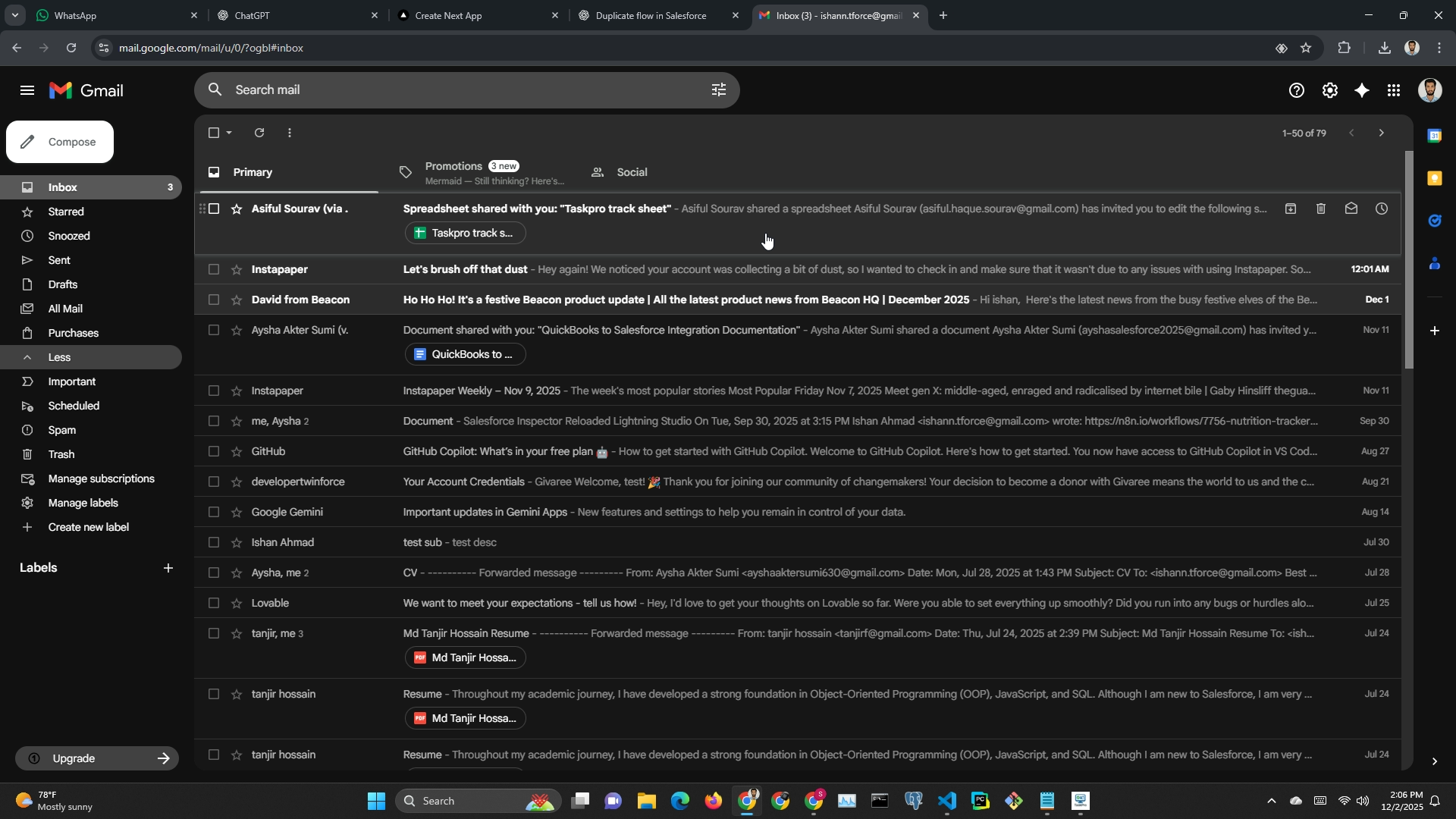
Task: Open the Settings gear icon
Action: coord(1329,90)
